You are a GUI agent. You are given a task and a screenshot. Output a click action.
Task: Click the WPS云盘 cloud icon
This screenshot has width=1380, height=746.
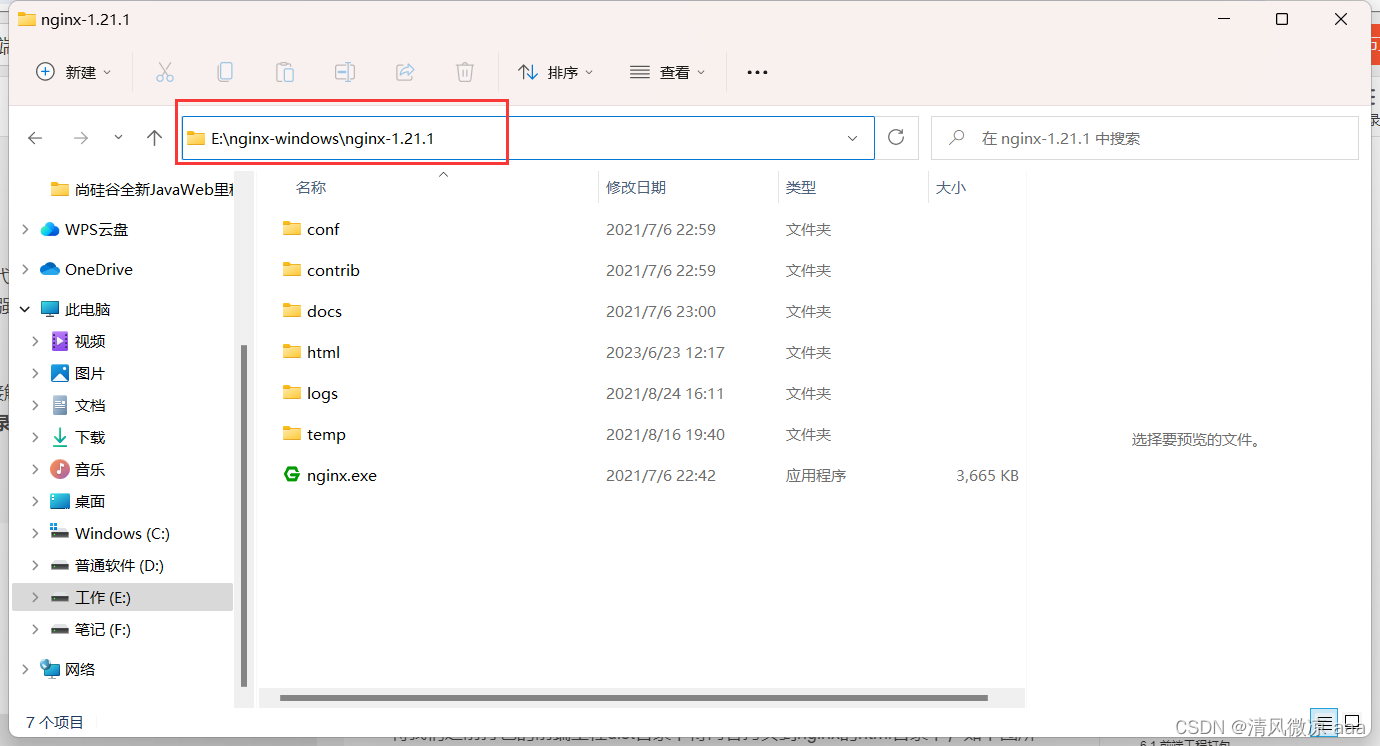pyautogui.click(x=50, y=229)
